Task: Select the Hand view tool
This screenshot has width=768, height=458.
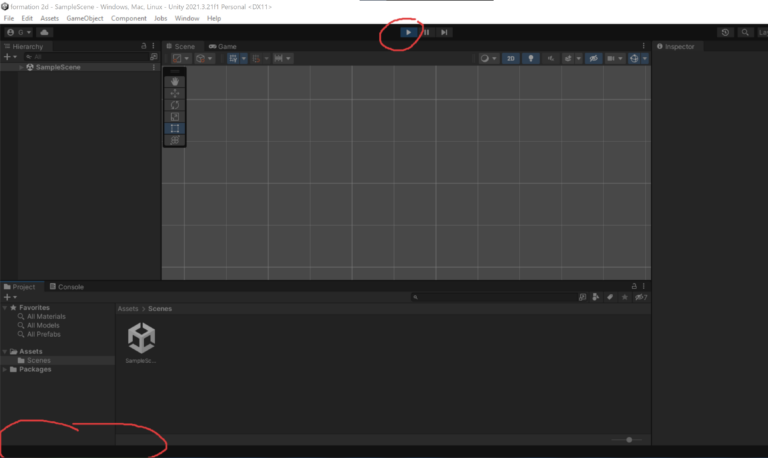Action: coord(175,81)
